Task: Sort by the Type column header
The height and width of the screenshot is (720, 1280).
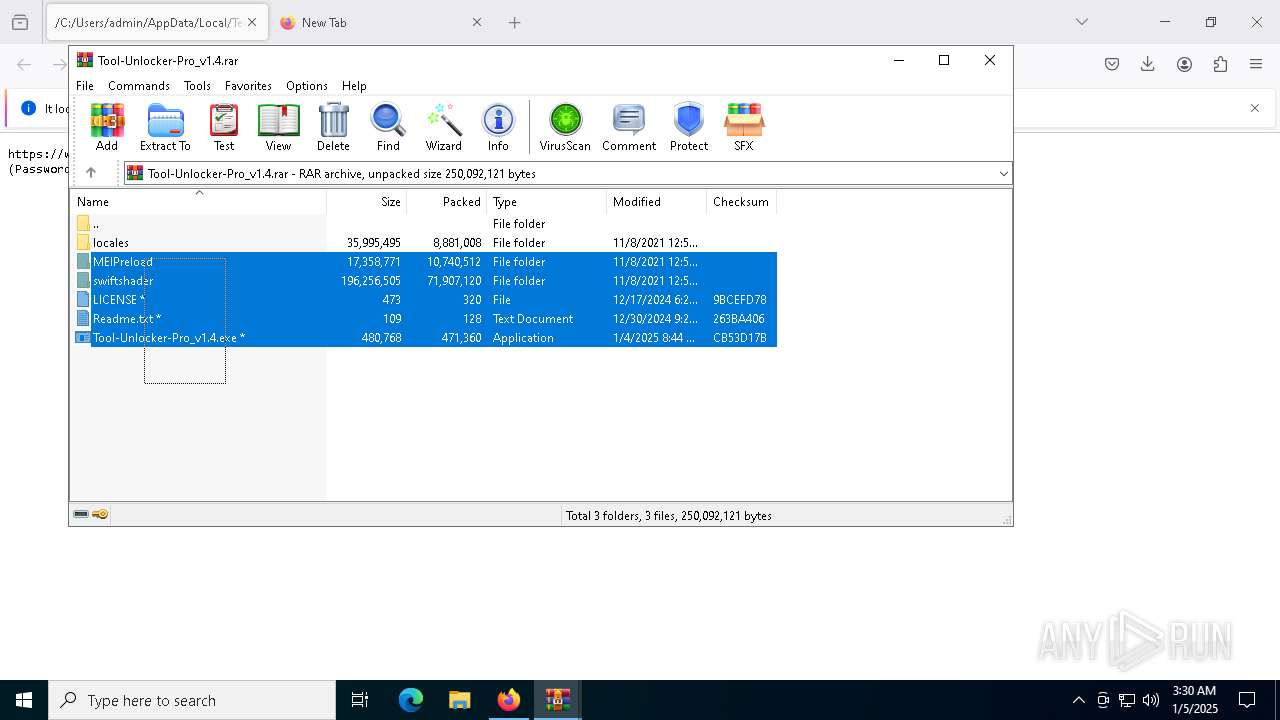Action: tap(547, 202)
